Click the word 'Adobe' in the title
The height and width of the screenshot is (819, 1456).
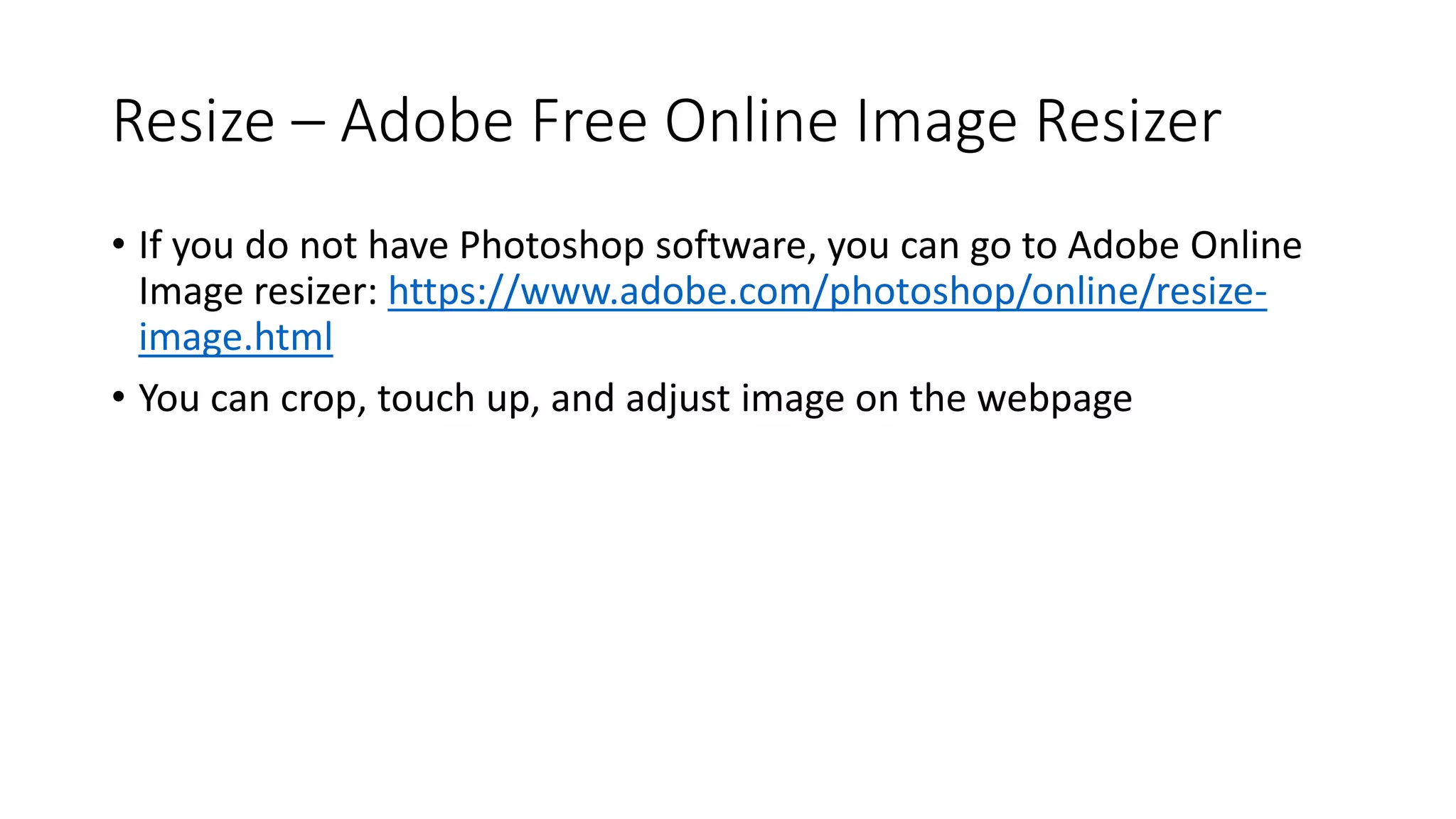click(427, 122)
